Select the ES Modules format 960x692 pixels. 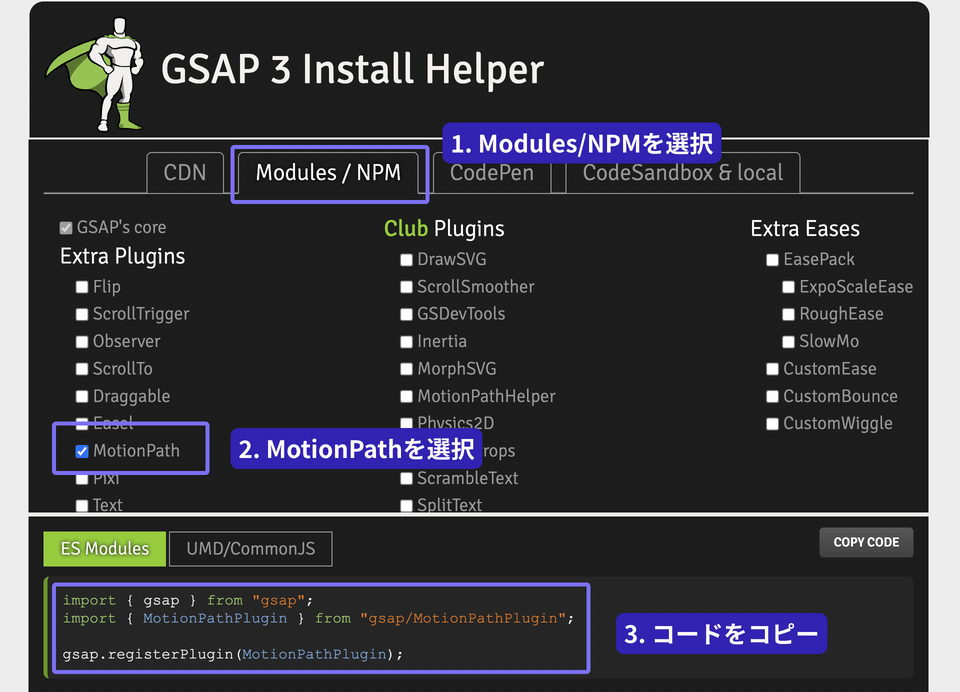104,548
